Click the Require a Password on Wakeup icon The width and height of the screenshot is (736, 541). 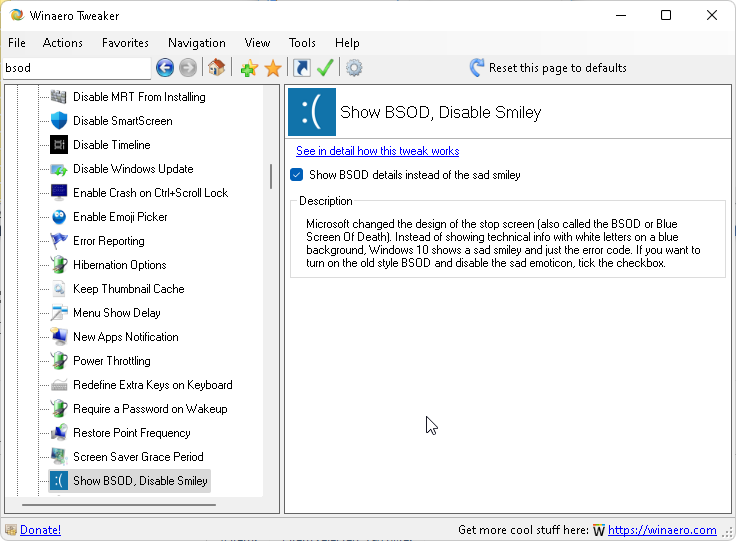click(x=59, y=409)
